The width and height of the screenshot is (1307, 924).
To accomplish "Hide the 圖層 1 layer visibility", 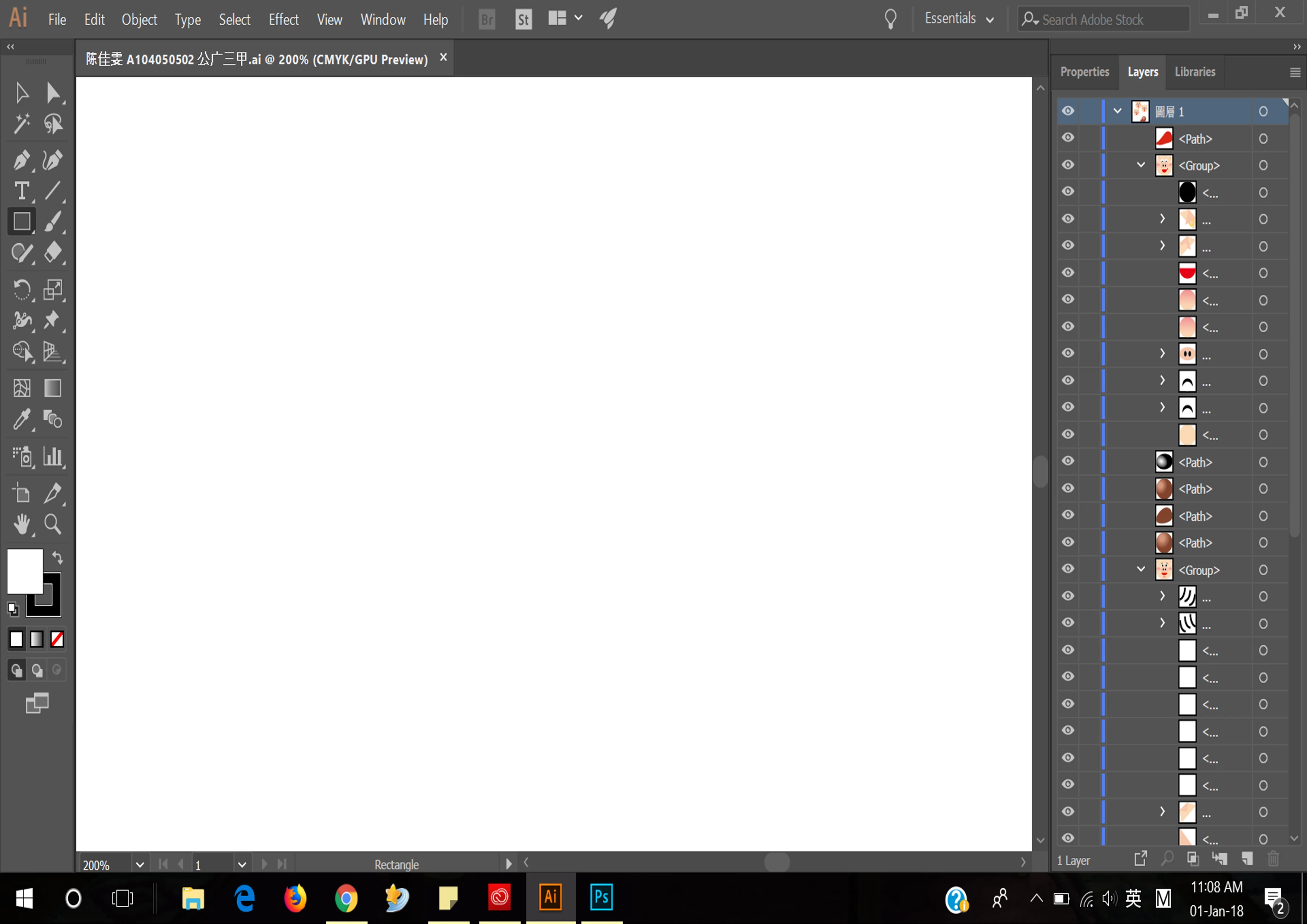I will point(1069,111).
